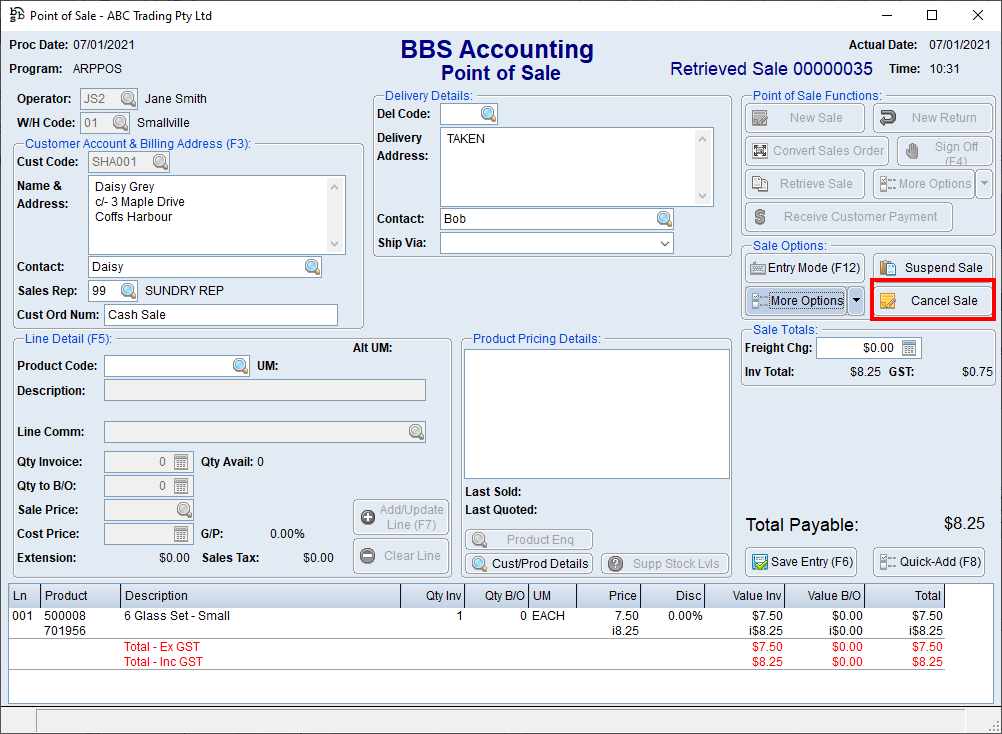The height and width of the screenshot is (734, 1002).
Task: Click the Product Code lookup magnifier
Action: click(x=241, y=366)
